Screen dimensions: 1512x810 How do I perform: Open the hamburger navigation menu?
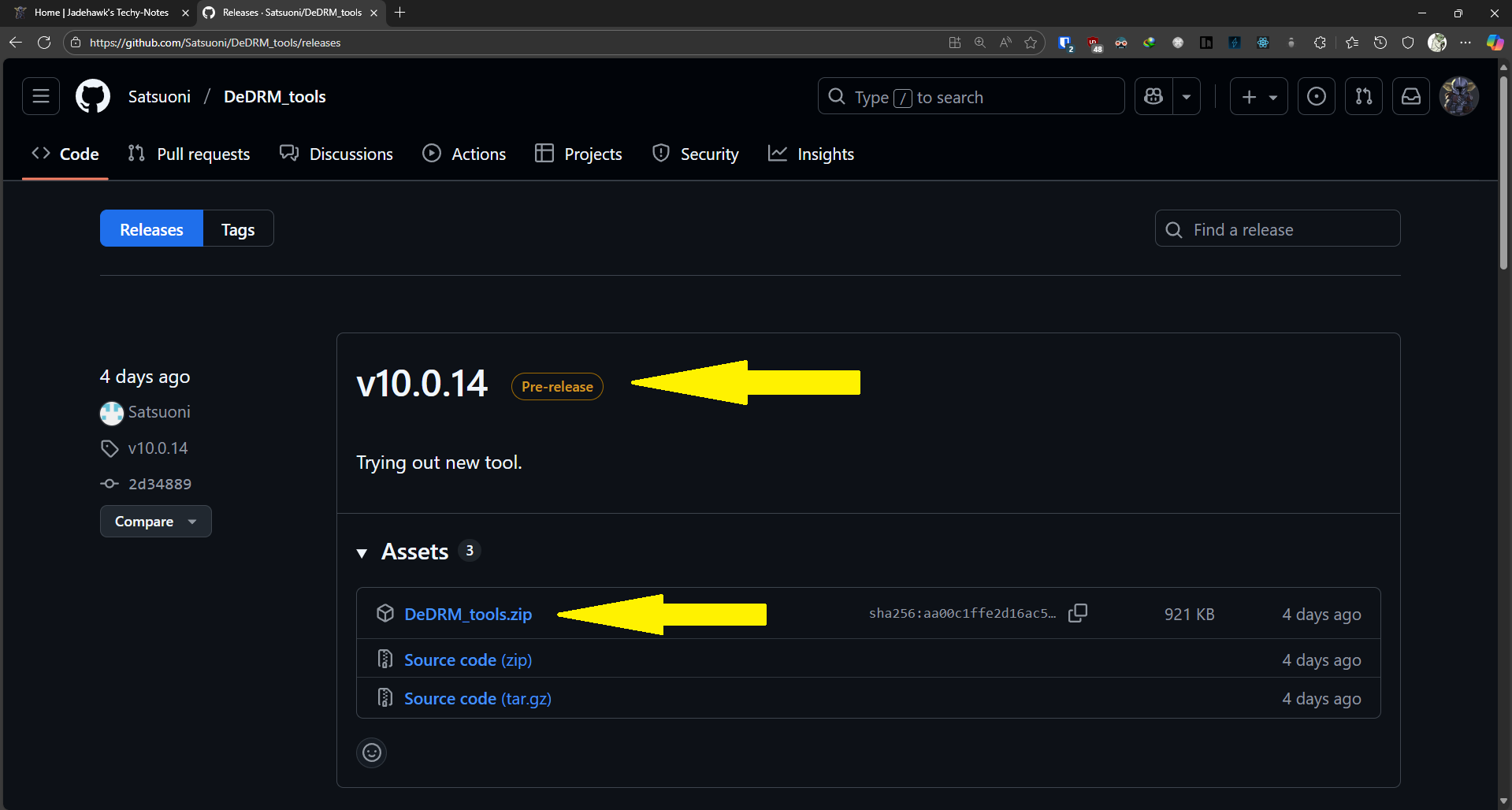tap(41, 97)
